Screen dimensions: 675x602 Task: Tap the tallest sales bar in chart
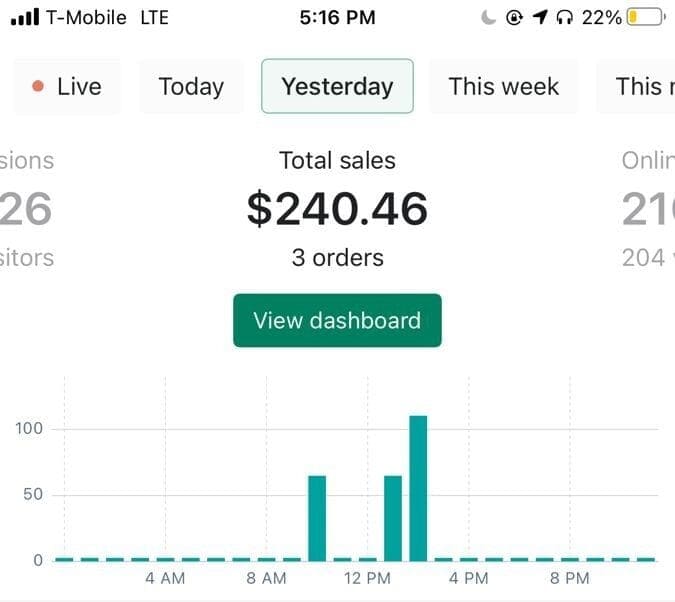(418, 487)
